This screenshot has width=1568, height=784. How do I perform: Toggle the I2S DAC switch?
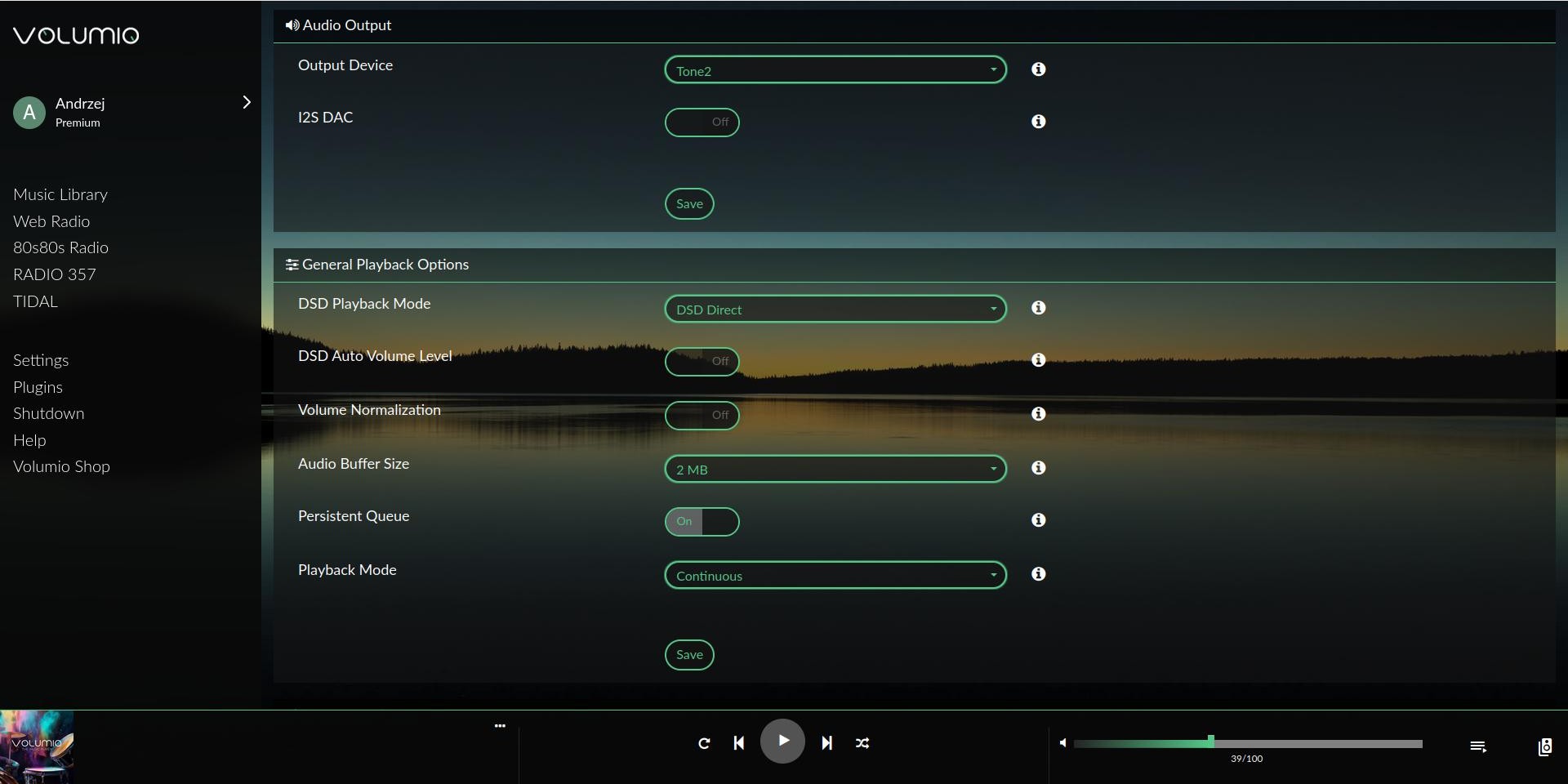pyautogui.click(x=702, y=122)
